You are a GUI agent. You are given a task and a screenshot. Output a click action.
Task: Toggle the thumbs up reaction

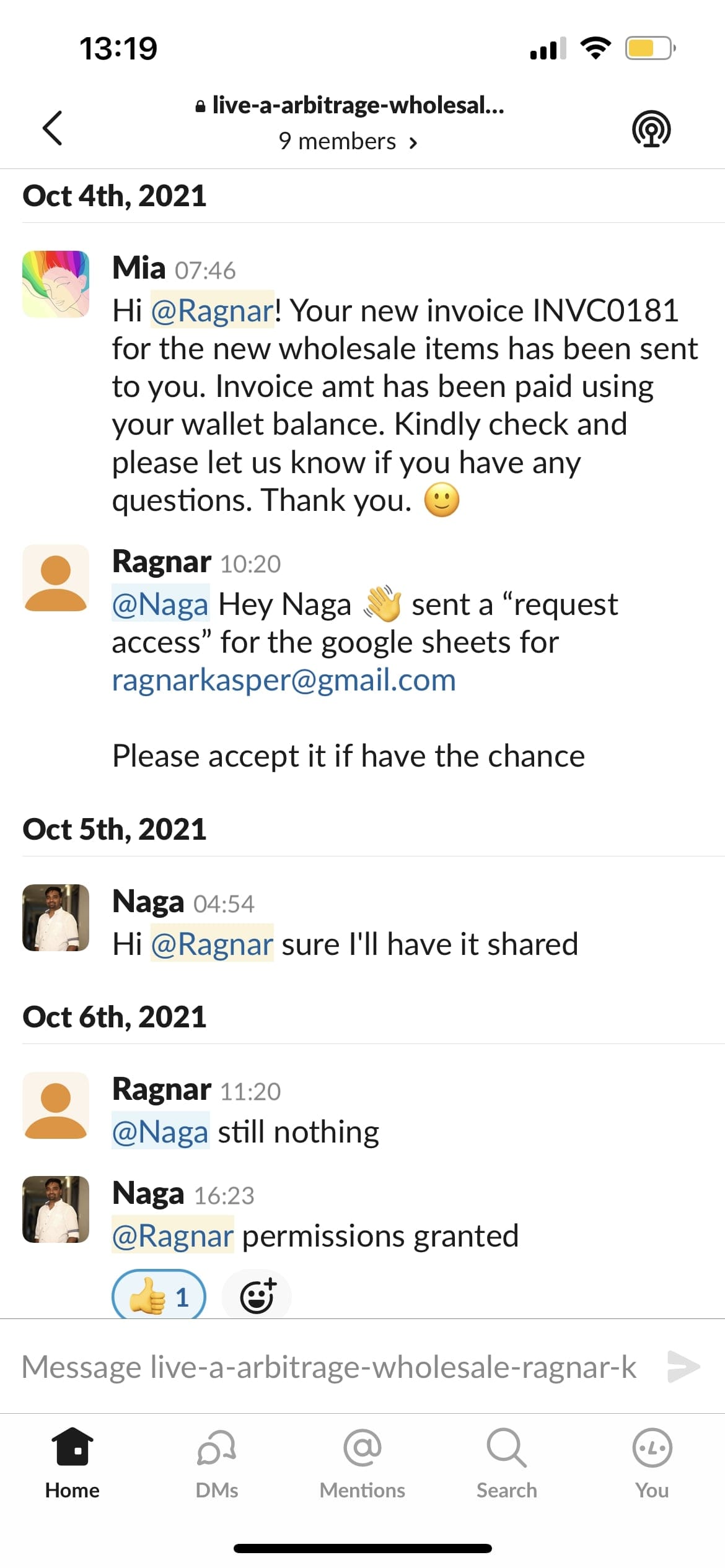pyautogui.click(x=159, y=1296)
